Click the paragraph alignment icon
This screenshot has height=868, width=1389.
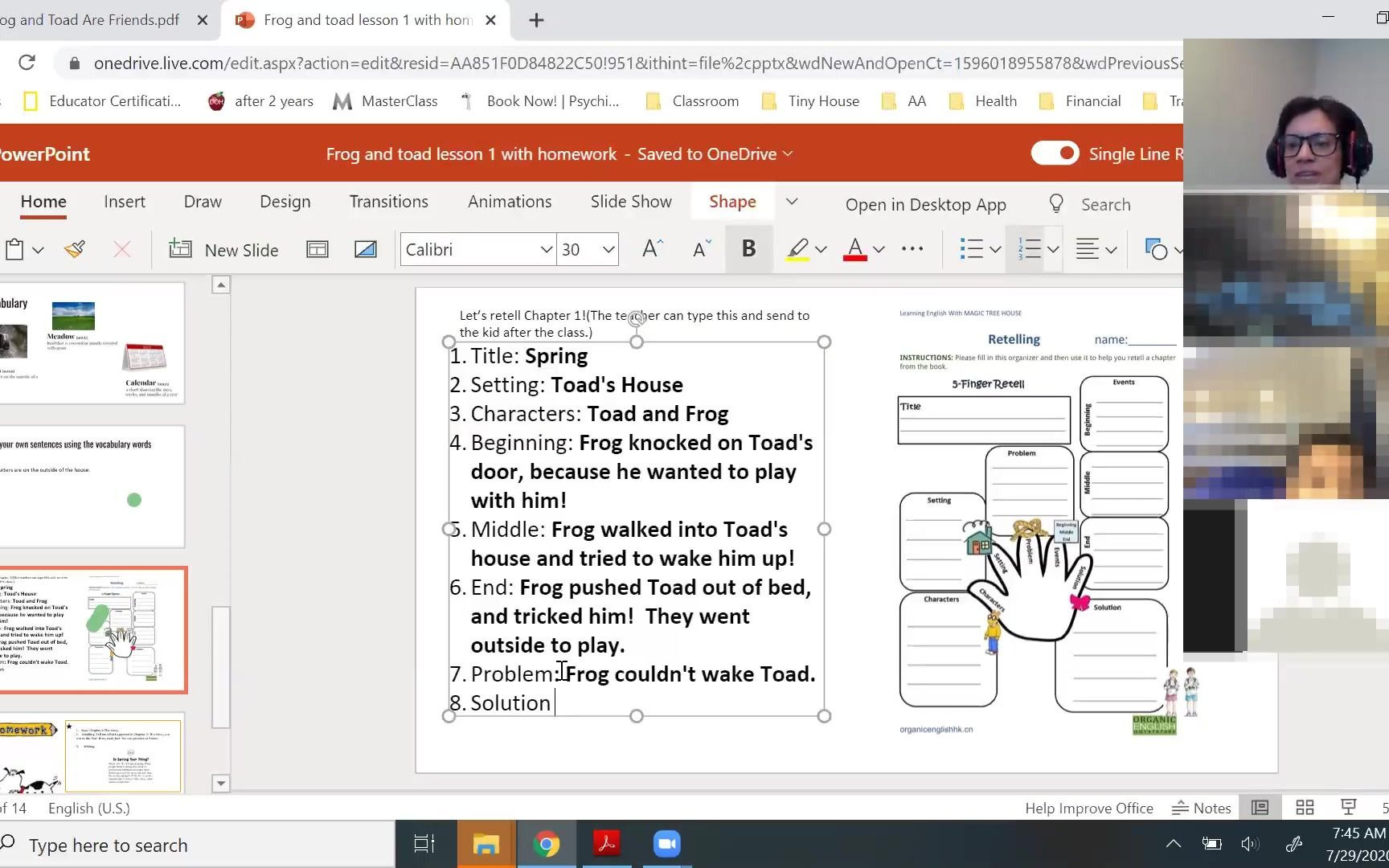tap(1088, 250)
